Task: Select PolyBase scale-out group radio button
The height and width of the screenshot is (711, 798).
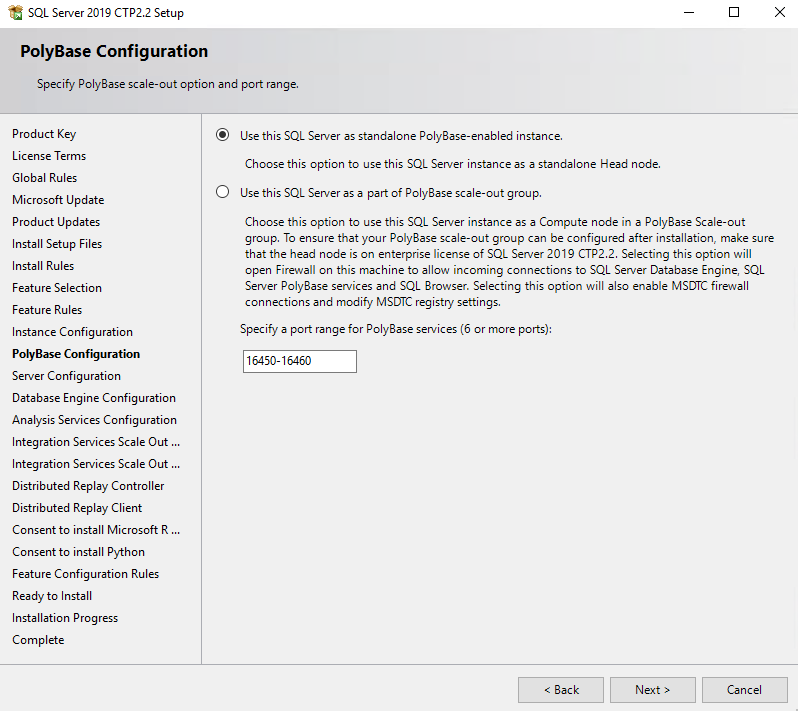Action: pyautogui.click(x=222, y=192)
